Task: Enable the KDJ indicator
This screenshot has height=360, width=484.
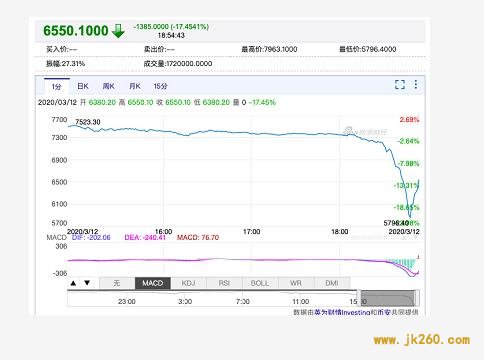Action: (188, 283)
